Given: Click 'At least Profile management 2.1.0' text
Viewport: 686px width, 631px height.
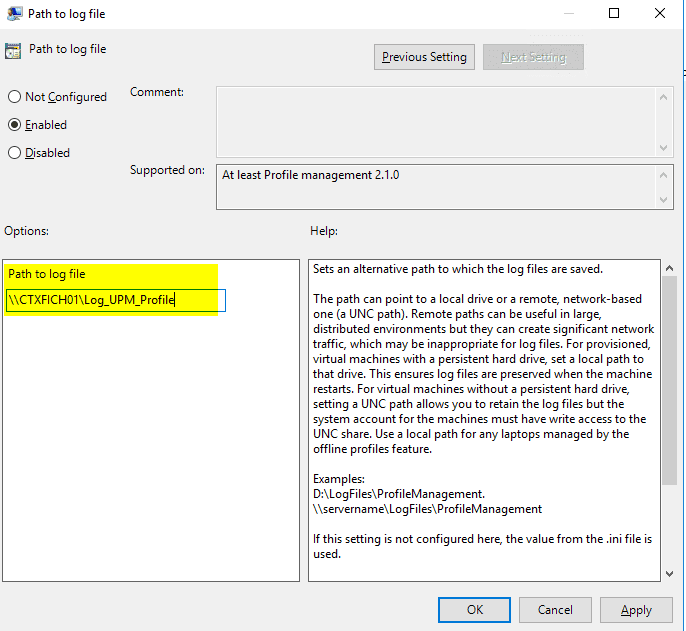Looking at the screenshot, I should pos(310,175).
